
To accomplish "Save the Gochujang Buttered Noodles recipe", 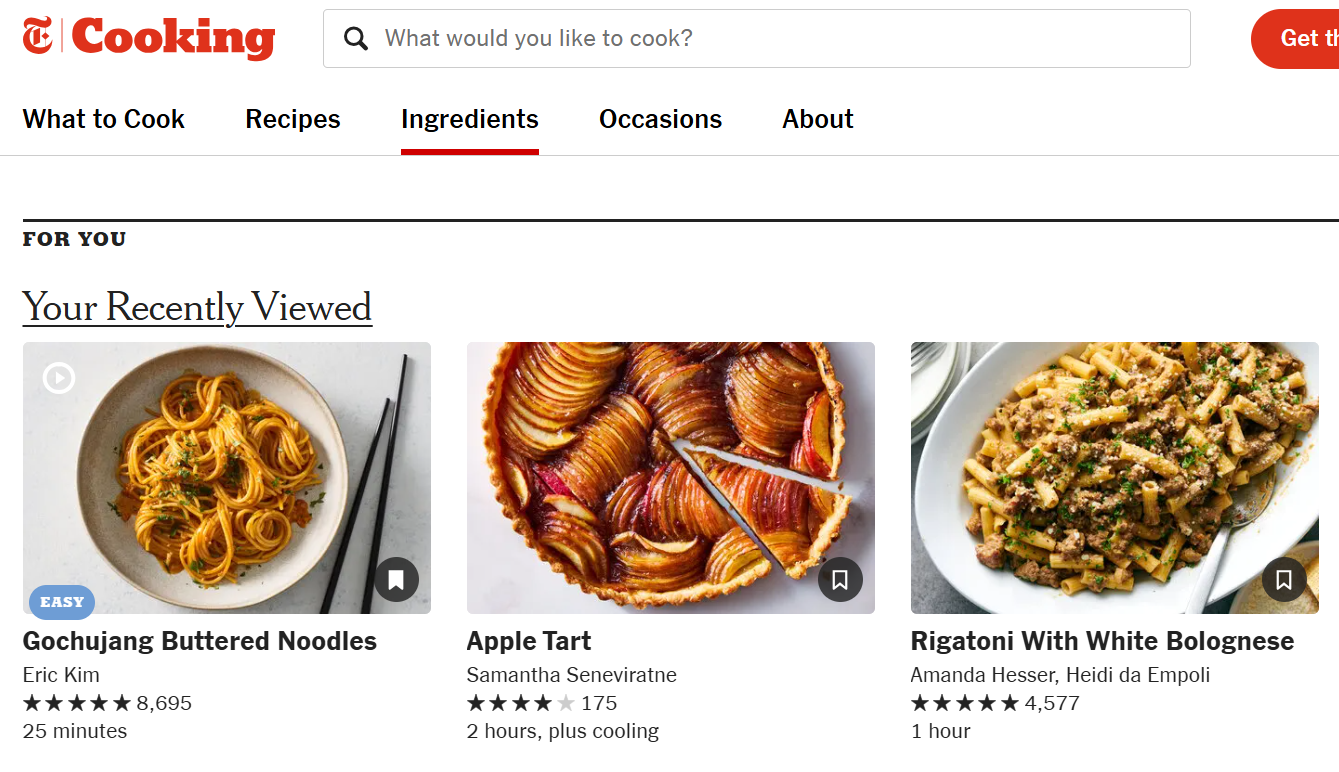I will [396, 579].
